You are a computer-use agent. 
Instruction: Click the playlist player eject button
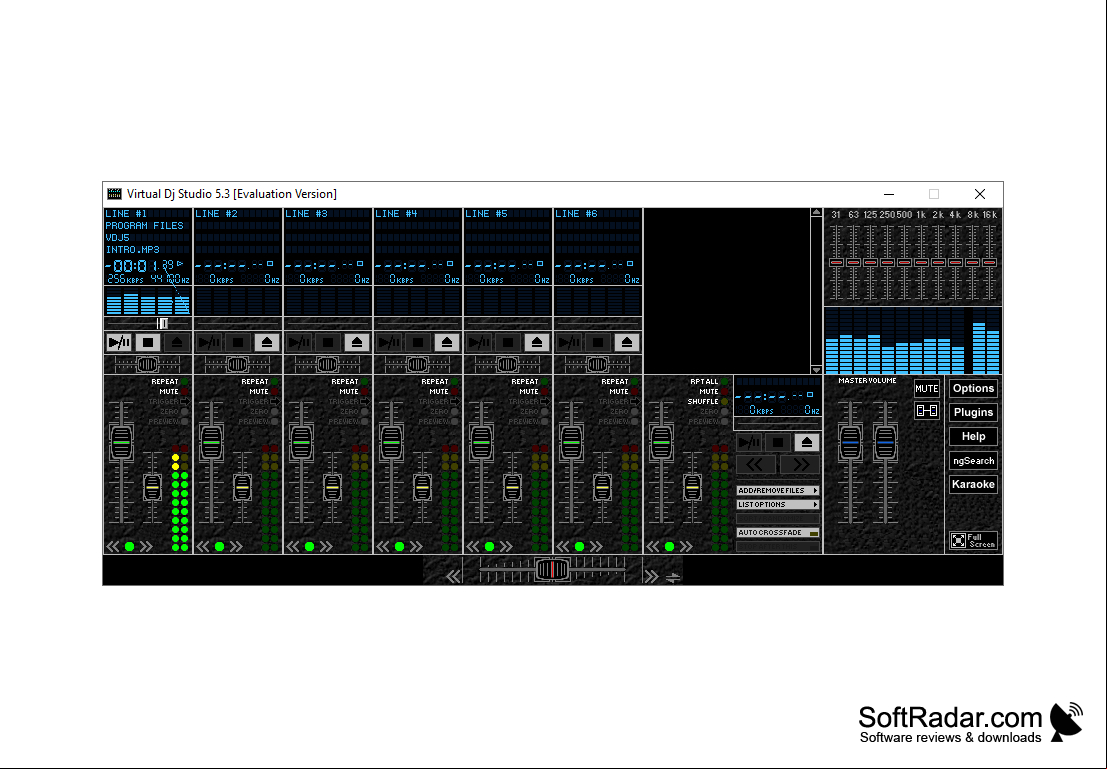click(807, 443)
